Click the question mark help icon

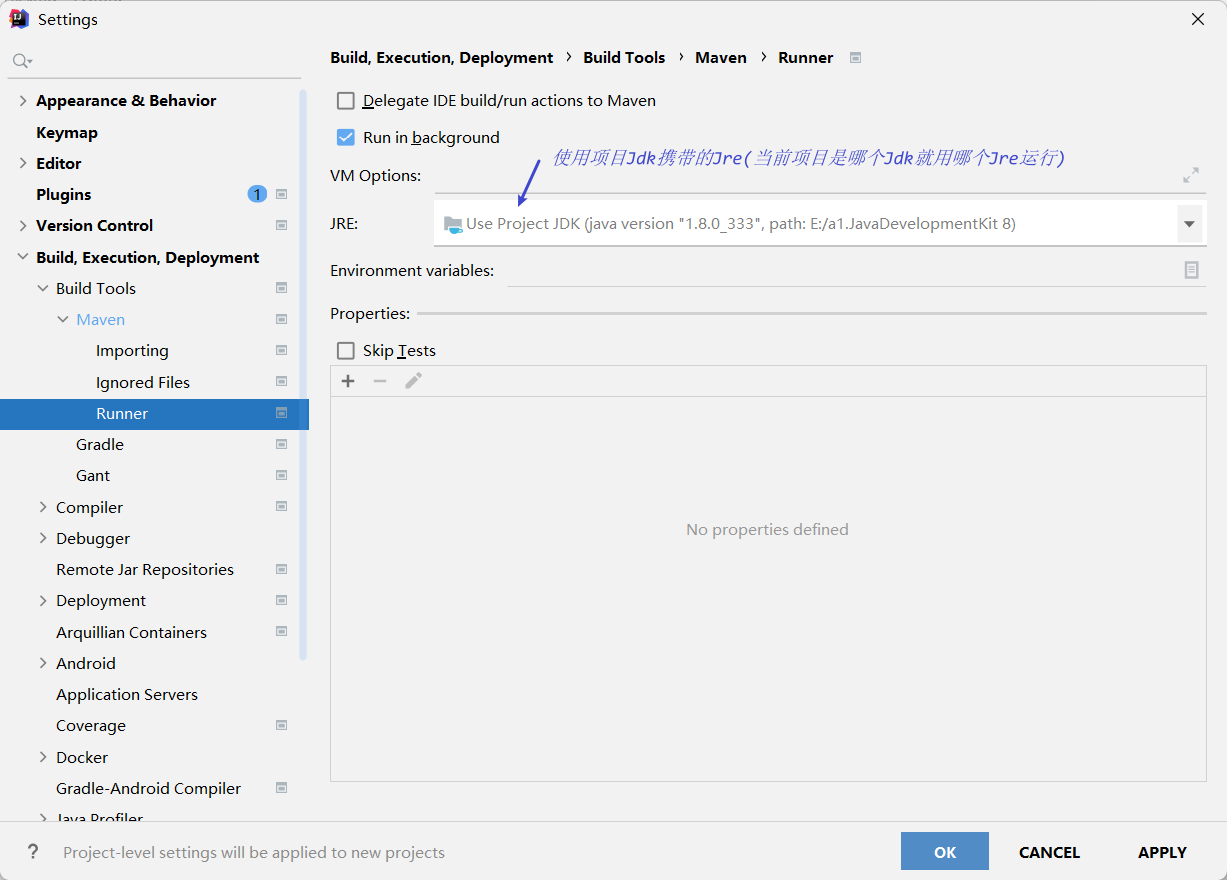tap(34, 852)
